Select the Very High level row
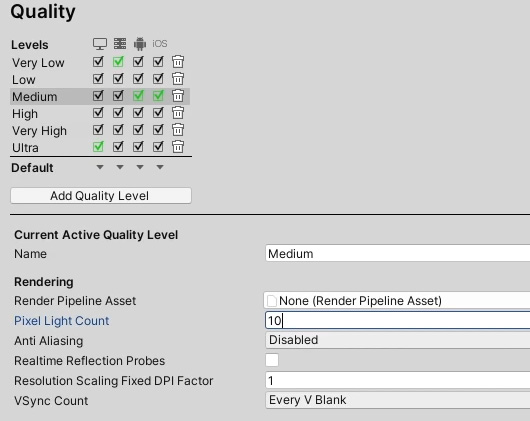 click(x=100, y=130)
